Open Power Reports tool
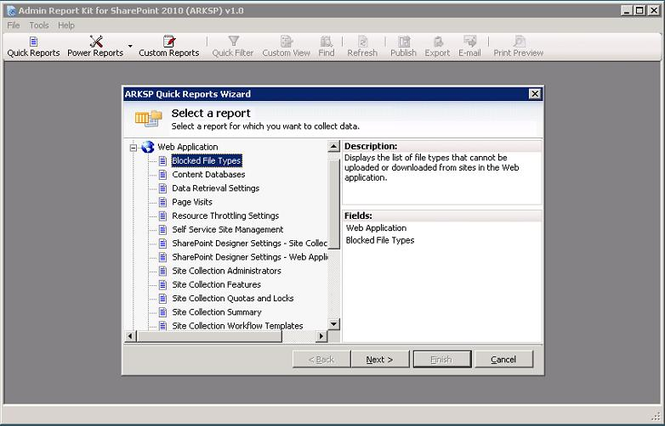 pos(95,47)
